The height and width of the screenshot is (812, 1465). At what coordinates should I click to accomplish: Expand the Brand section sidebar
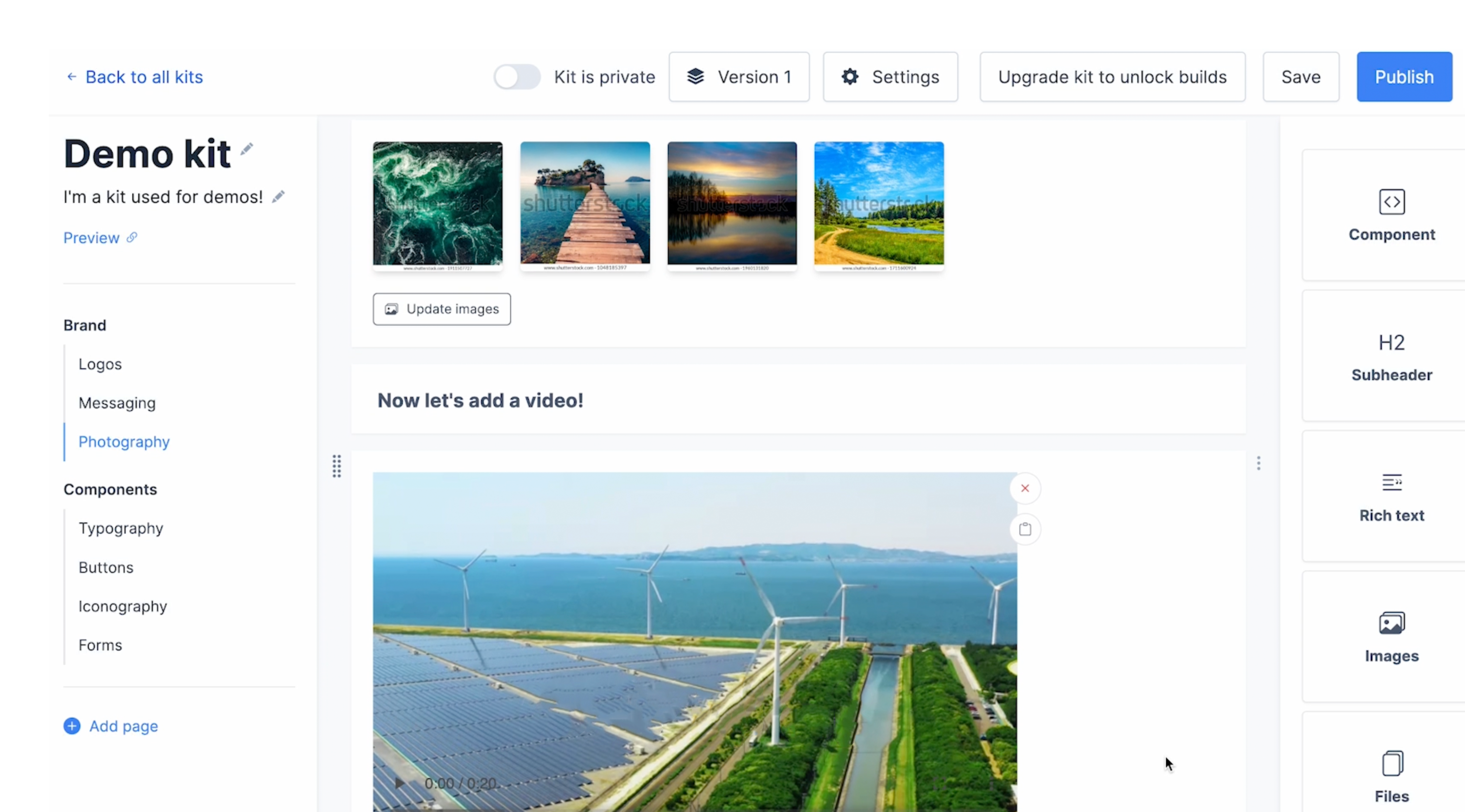(85, 325)
